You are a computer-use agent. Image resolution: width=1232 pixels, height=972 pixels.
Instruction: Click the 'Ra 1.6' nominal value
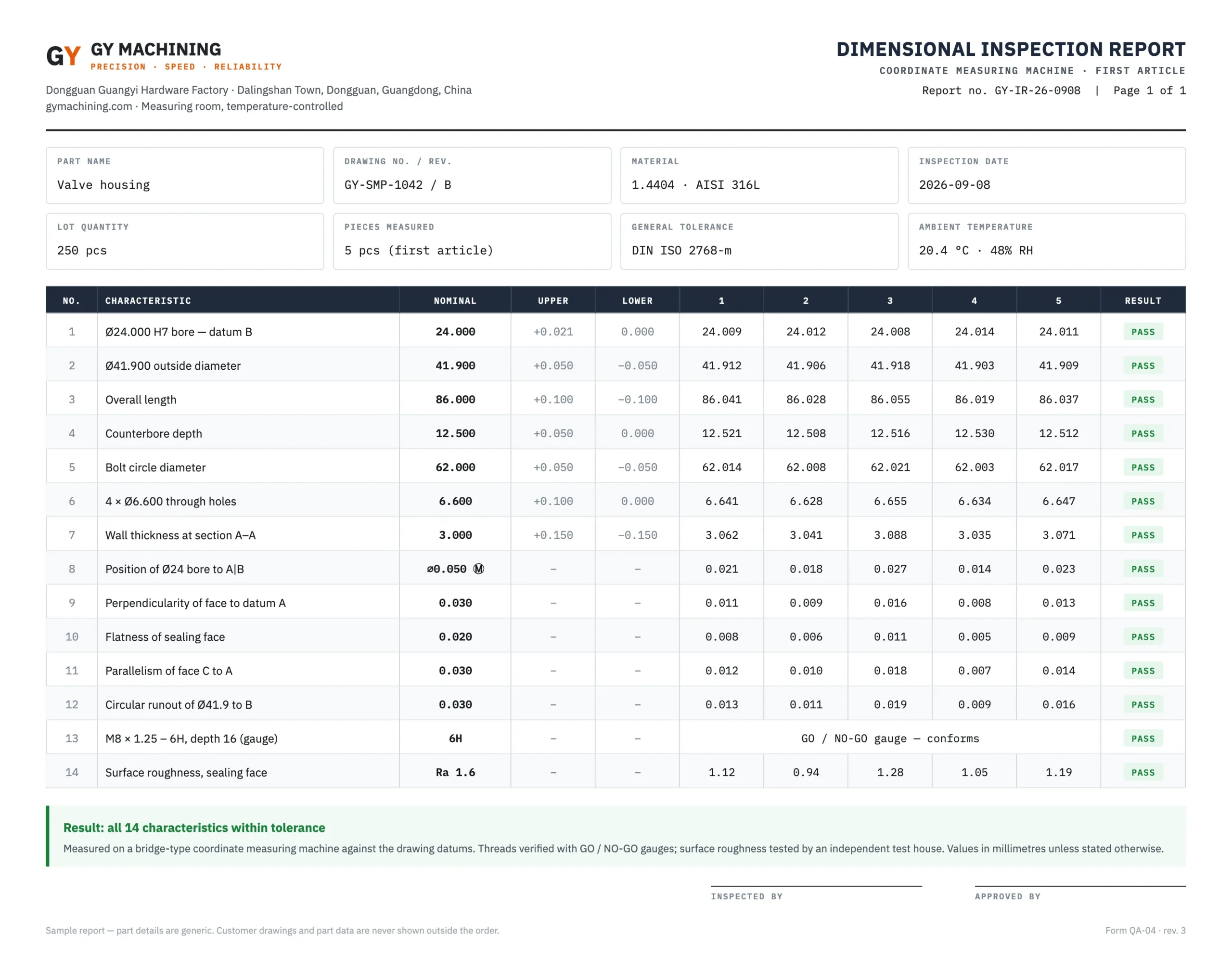455,772
